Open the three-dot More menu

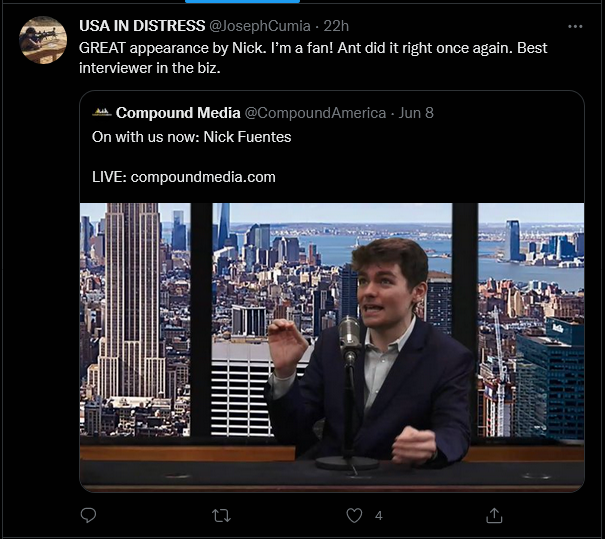[x=574, y=26]
